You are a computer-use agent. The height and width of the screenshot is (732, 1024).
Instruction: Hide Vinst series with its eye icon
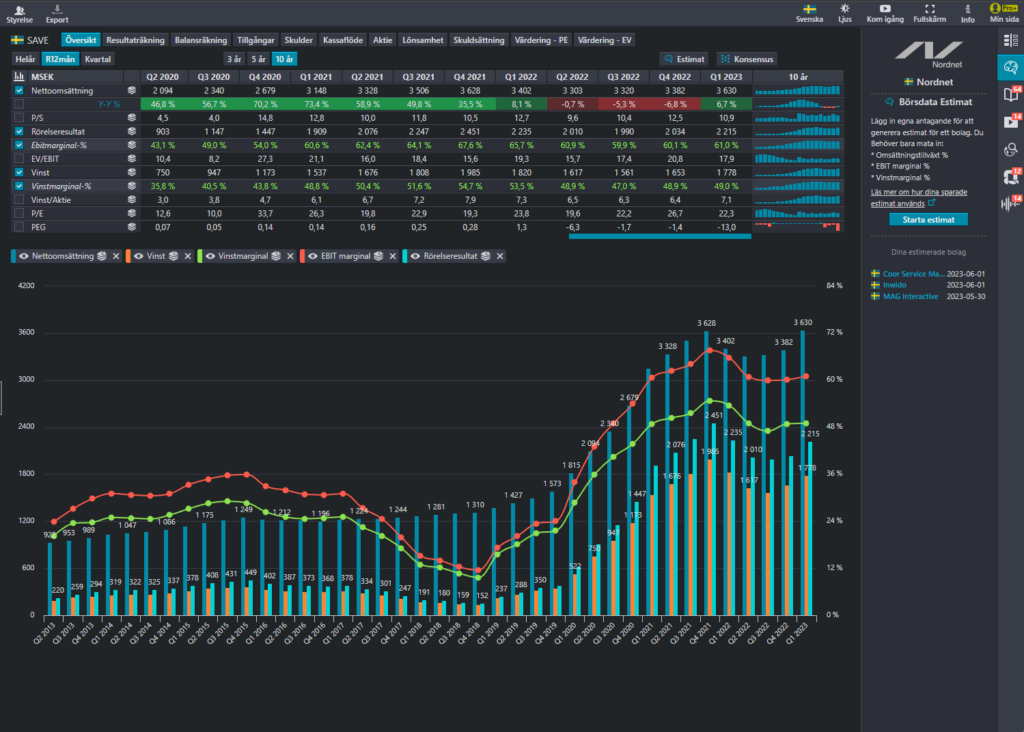click(138, 256)
